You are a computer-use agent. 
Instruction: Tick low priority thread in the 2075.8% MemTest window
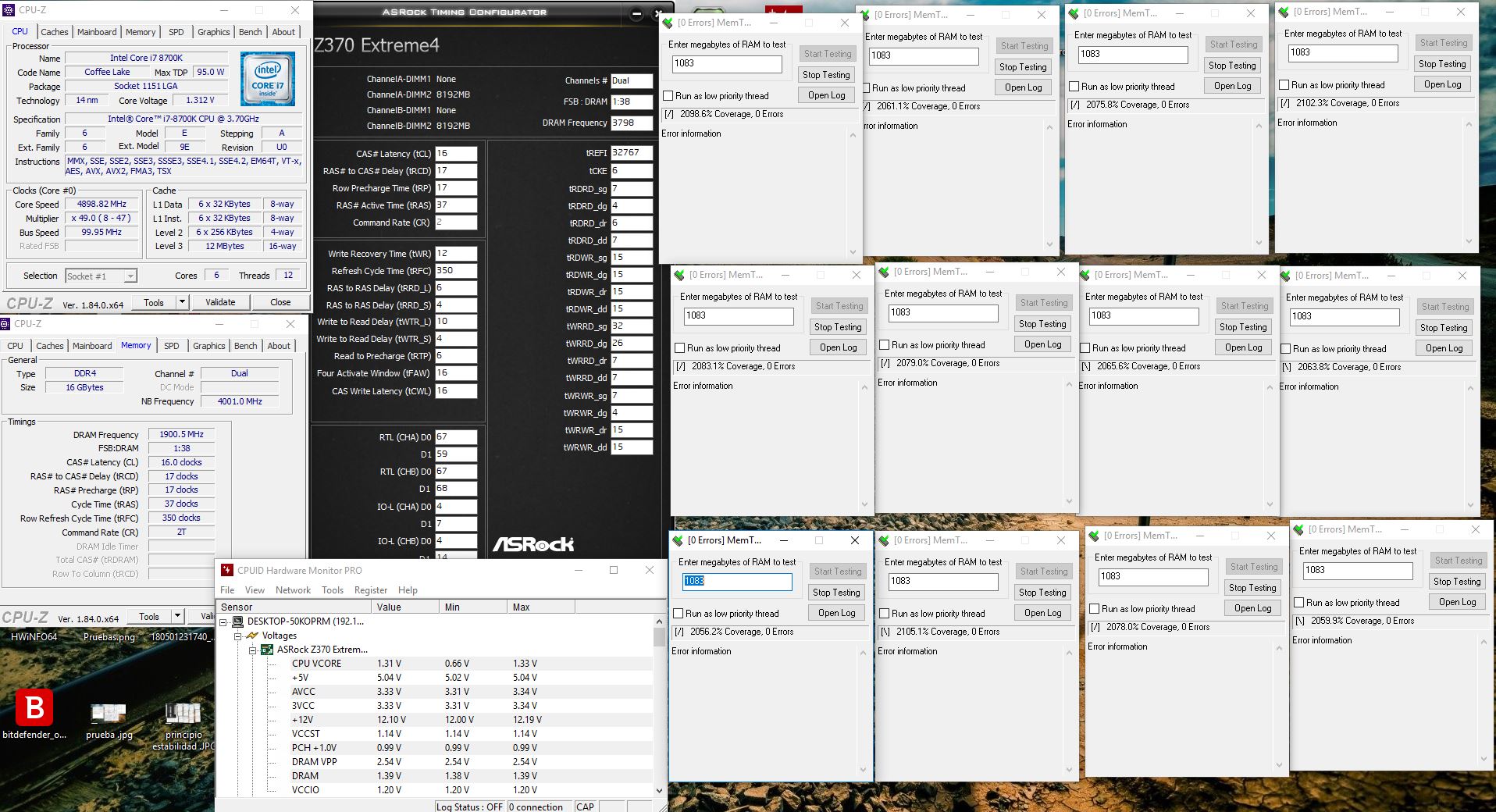coord(1074,87)
